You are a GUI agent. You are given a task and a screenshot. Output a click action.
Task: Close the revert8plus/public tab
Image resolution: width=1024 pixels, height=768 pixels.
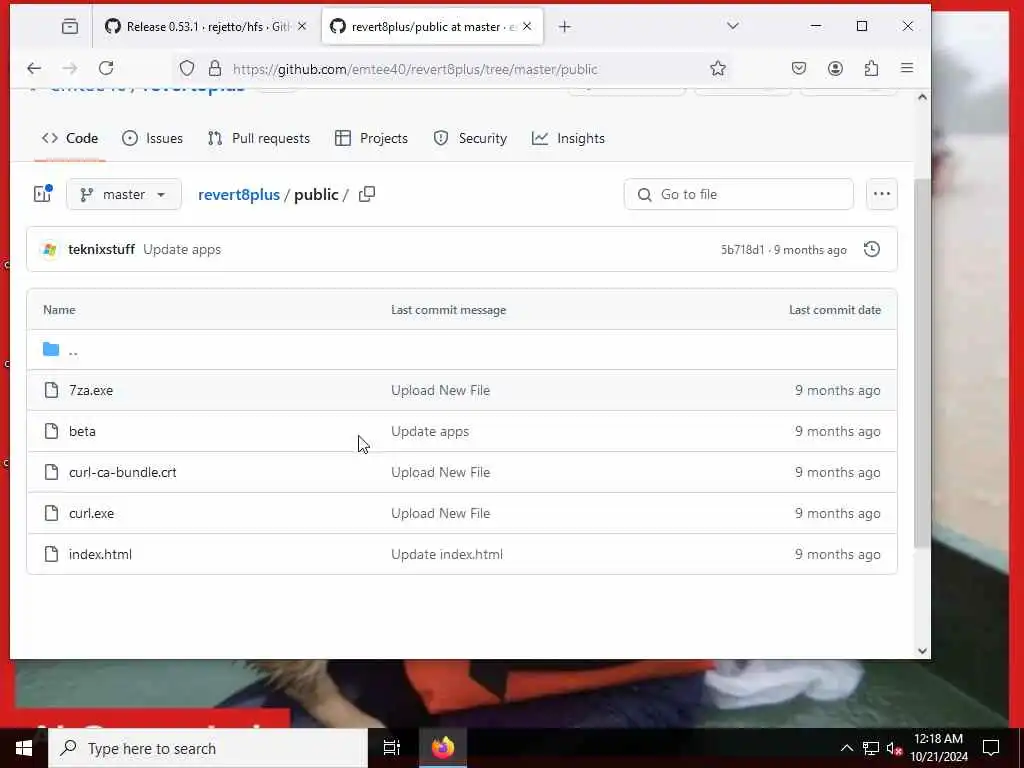pos(527,27)
